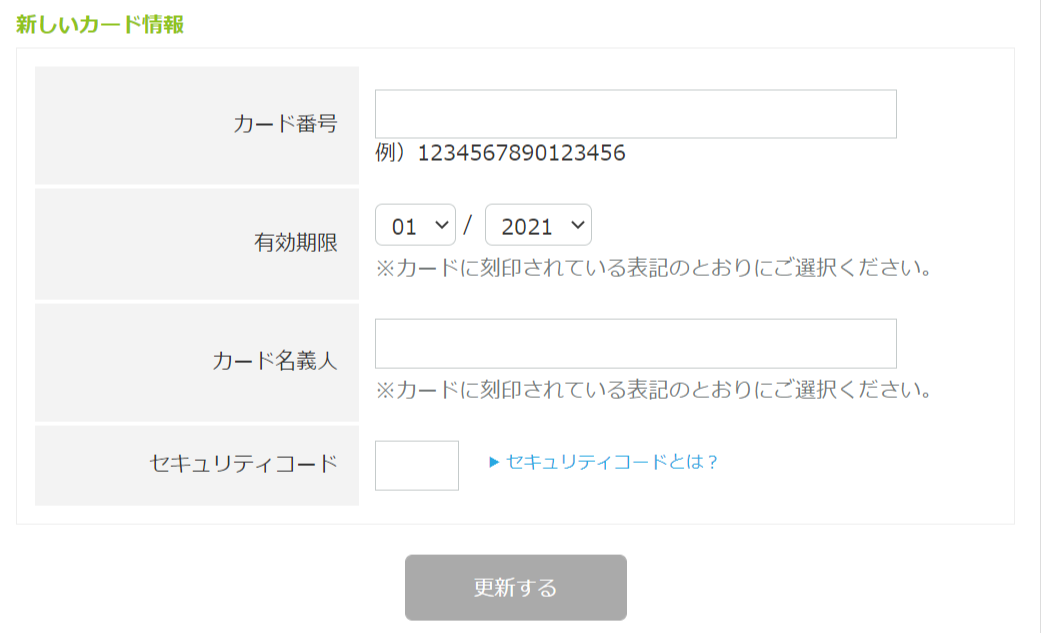The image size is (1050, 633).
Task: Submit with the 更新する button
Action: tap(516, 587)
